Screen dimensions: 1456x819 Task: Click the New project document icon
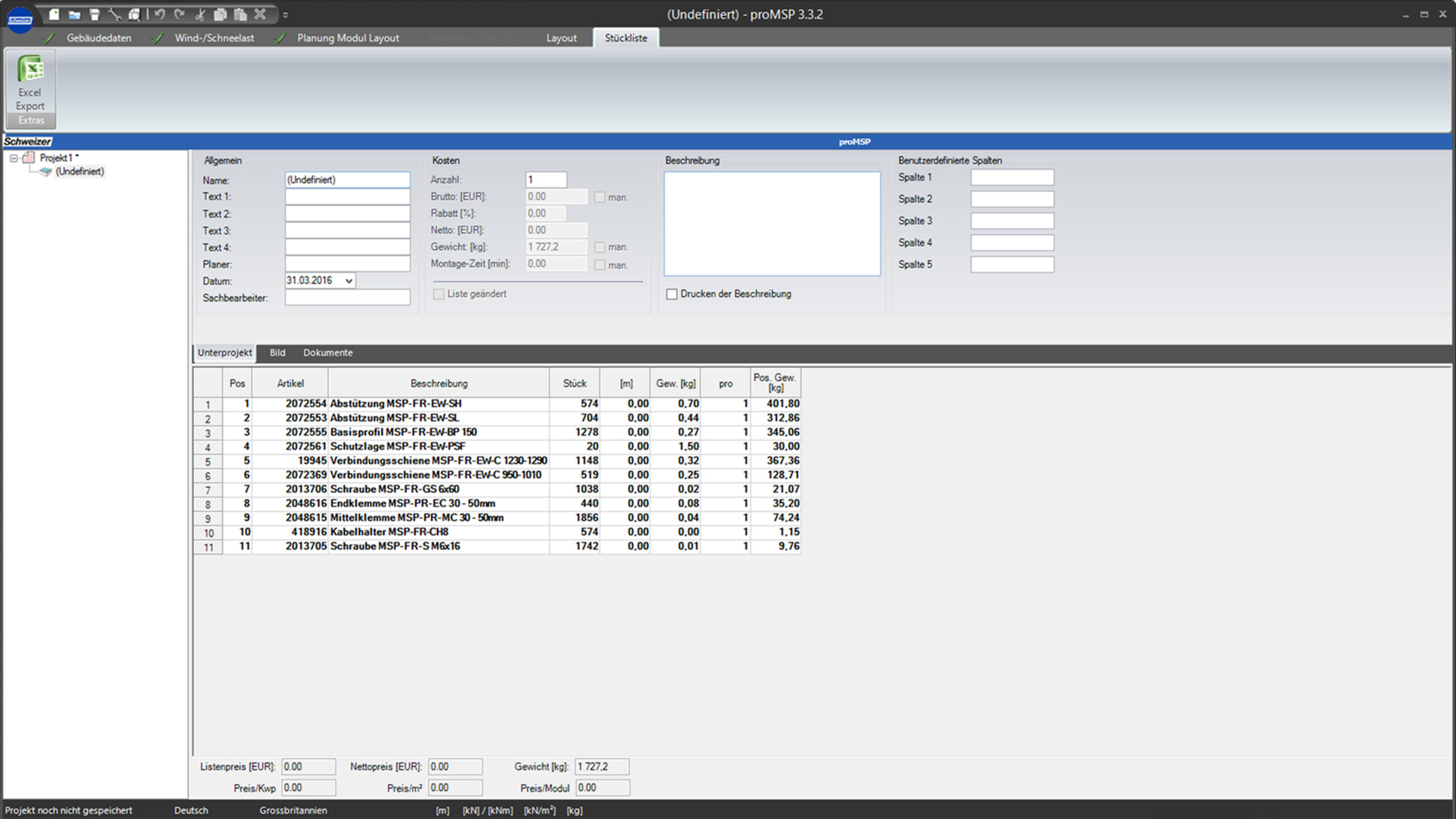pyautogui.click(x=54, y=15)
